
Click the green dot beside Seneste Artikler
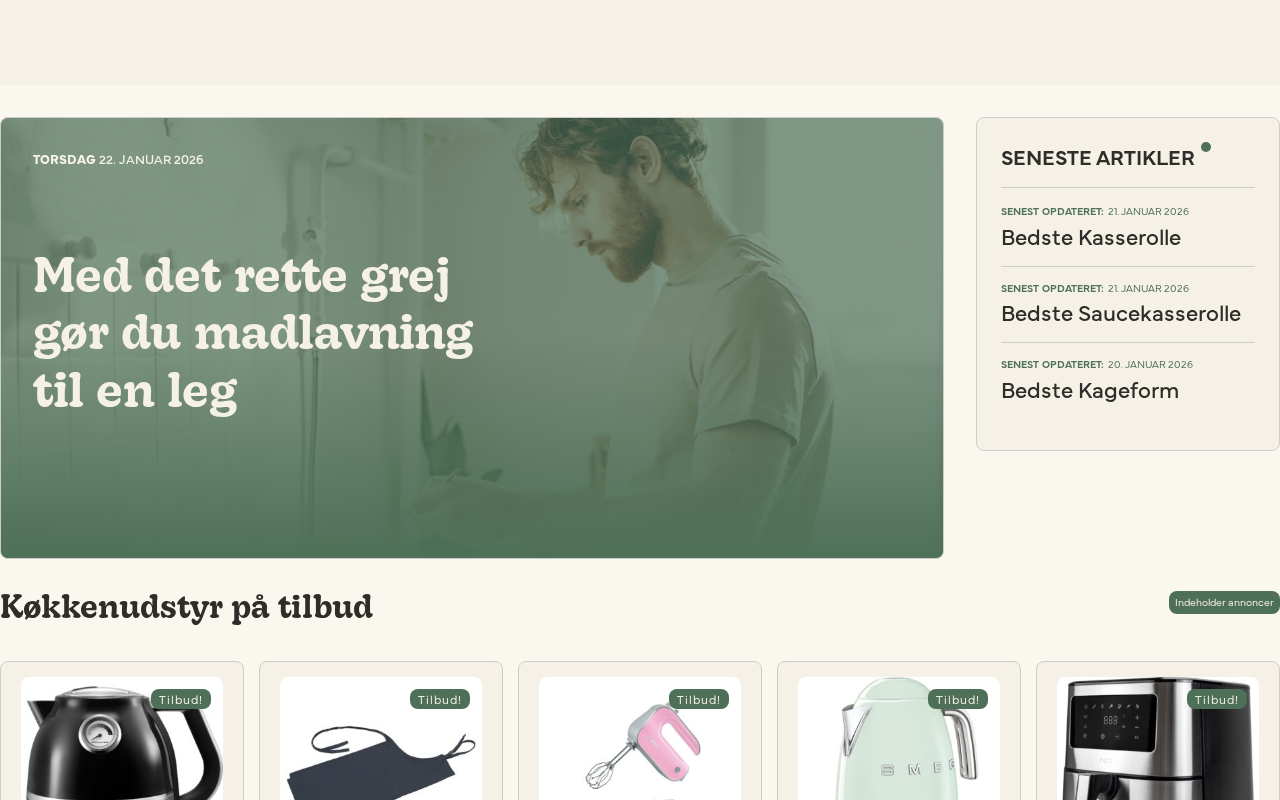click(x=1206, y=147)
